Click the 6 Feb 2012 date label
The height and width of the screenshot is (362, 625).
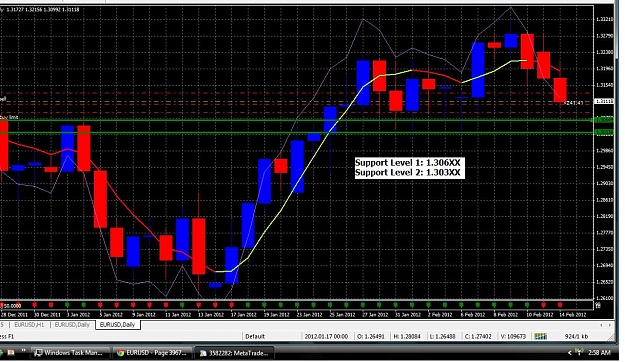click(472, 315)
